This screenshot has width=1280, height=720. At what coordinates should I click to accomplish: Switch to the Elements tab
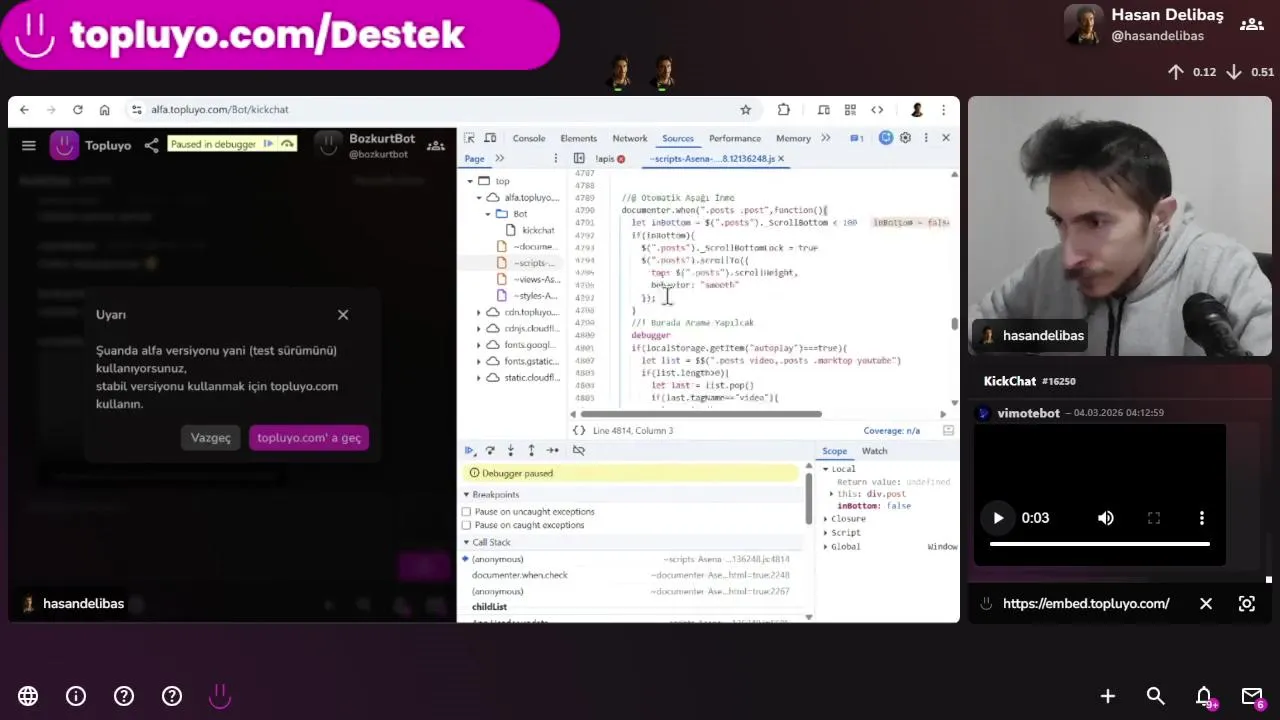(x=579, y=138)
